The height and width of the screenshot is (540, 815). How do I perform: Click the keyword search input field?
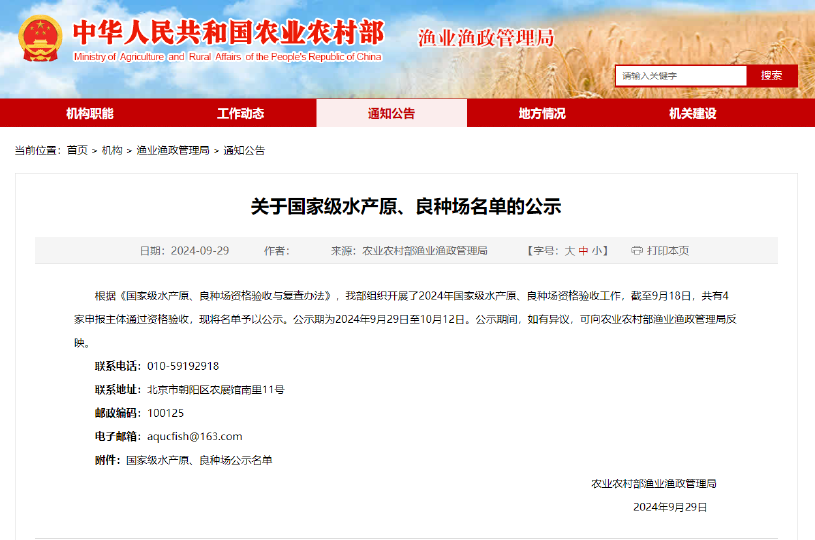(681, 76)
